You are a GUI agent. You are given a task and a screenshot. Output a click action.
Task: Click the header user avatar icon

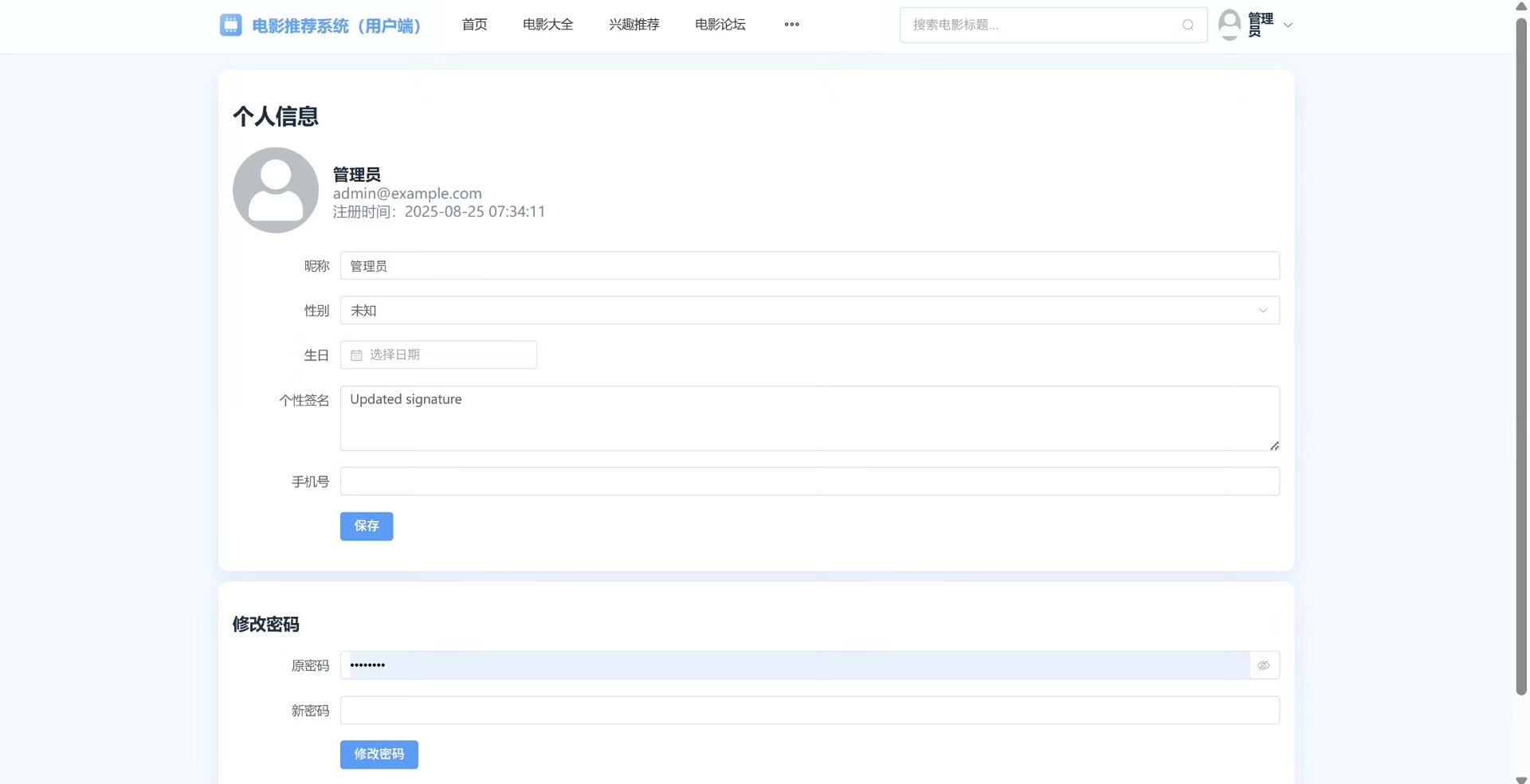(1230, 25)
